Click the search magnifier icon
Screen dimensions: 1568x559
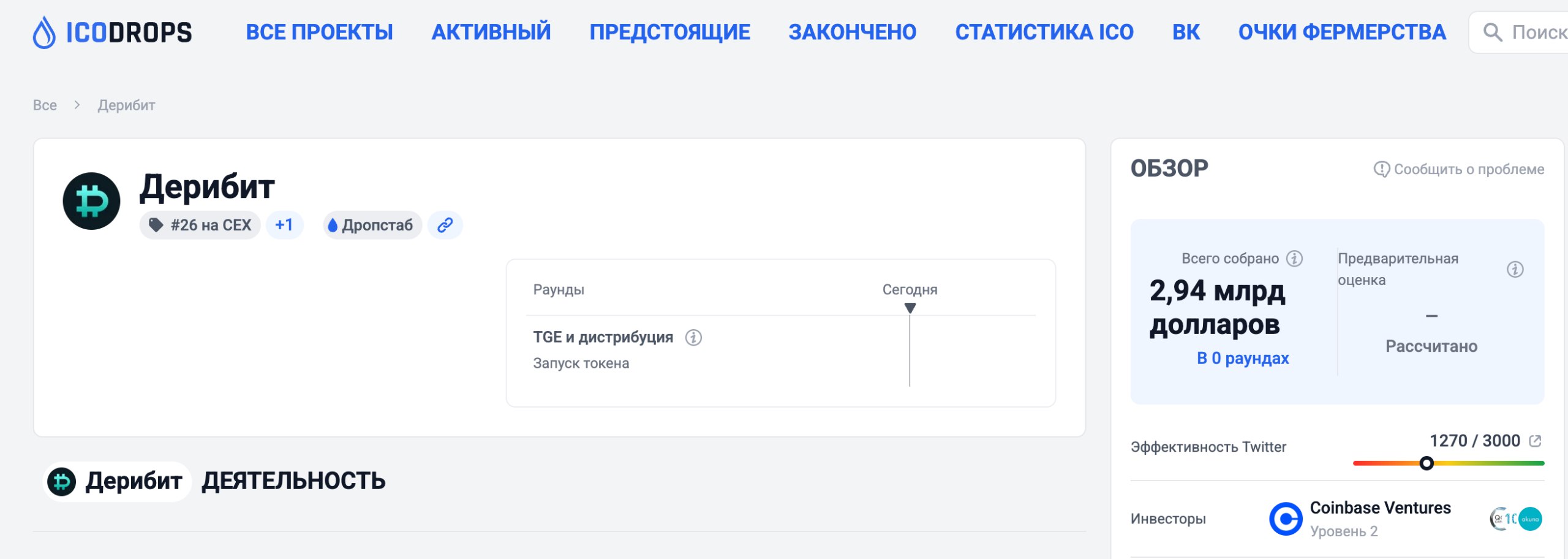(x=1493, y=32)
